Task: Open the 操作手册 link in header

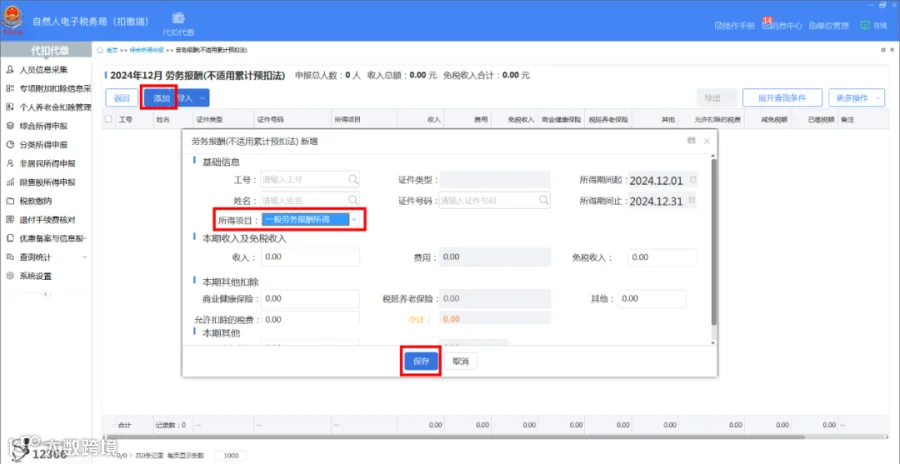Action: point(734,26)
